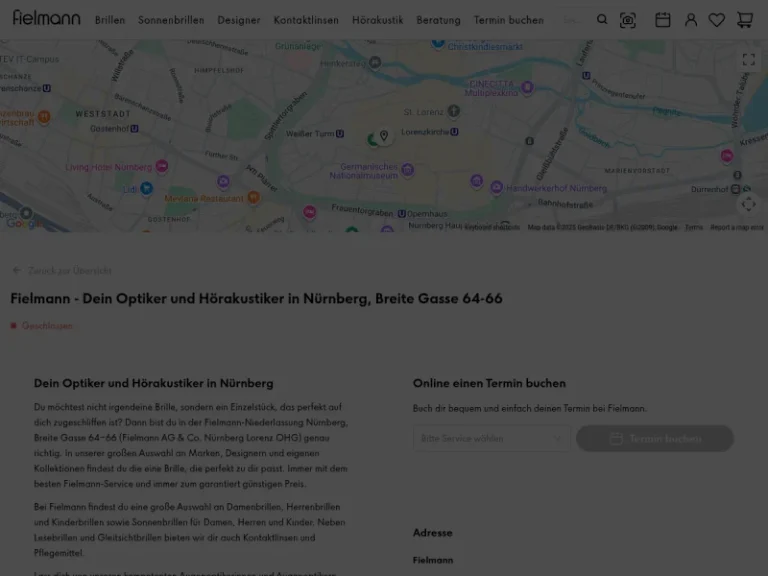The width and height of the screenshot is (768, 576).
Task: Click the Opernhaus U-Bahn station icon
Action: 402,214
